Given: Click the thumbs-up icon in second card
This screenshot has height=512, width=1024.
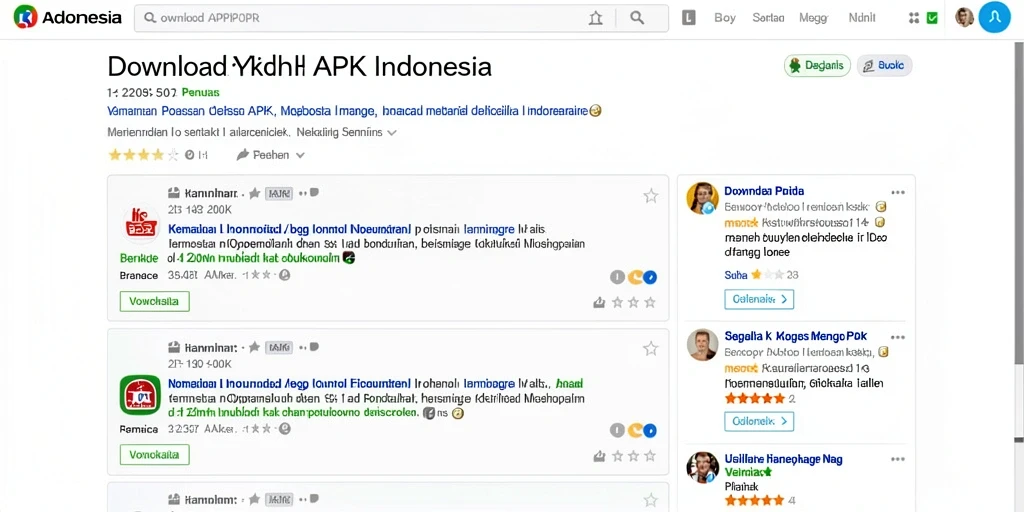Looking at the screenshot, I should point(599,456).
